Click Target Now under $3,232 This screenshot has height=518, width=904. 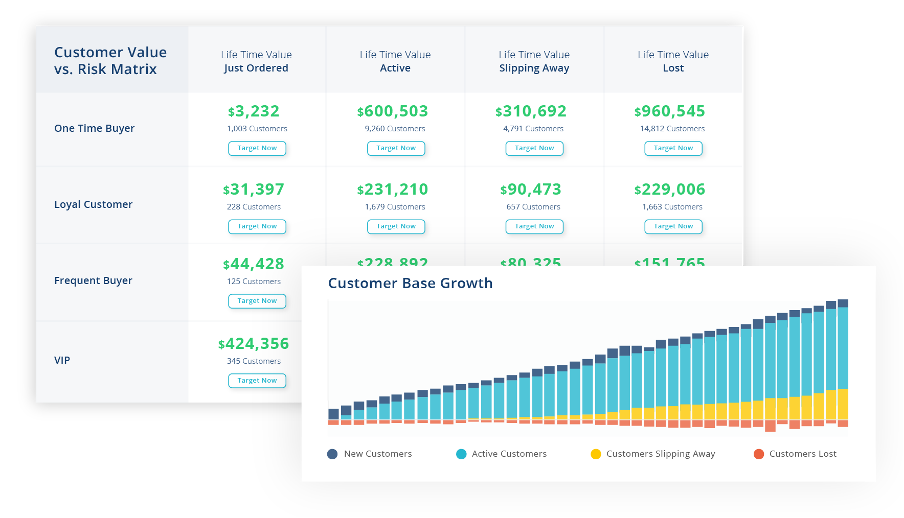point(257,148)
